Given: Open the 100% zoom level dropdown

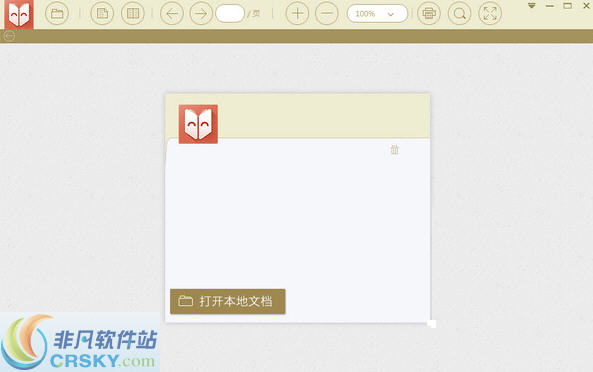Looking at the screenshot, I should 377,14.
